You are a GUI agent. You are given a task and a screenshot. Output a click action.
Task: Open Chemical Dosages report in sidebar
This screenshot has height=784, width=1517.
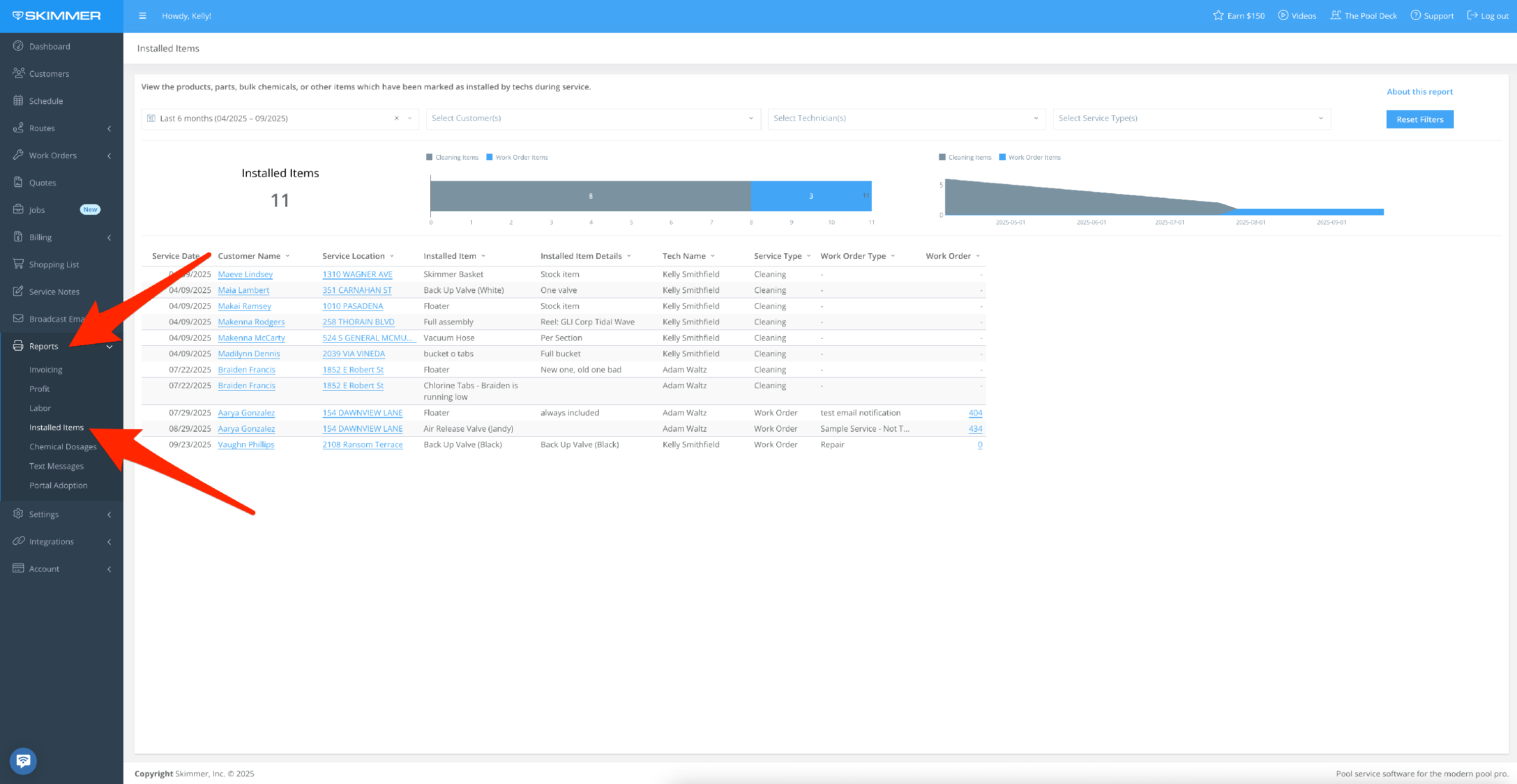tap(62, 446)
